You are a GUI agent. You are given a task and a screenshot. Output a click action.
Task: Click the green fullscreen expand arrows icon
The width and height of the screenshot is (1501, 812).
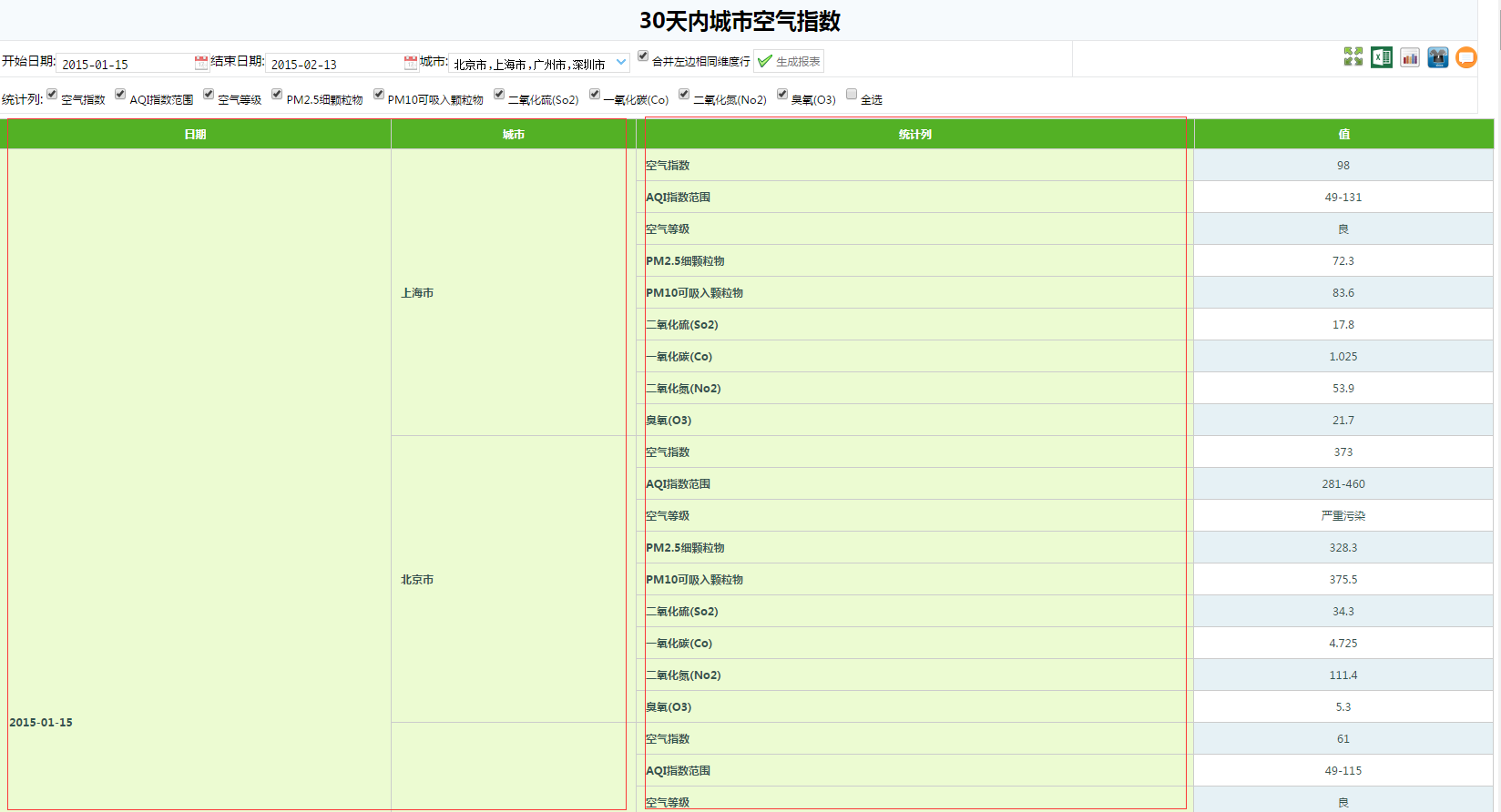click(1353, 57)
